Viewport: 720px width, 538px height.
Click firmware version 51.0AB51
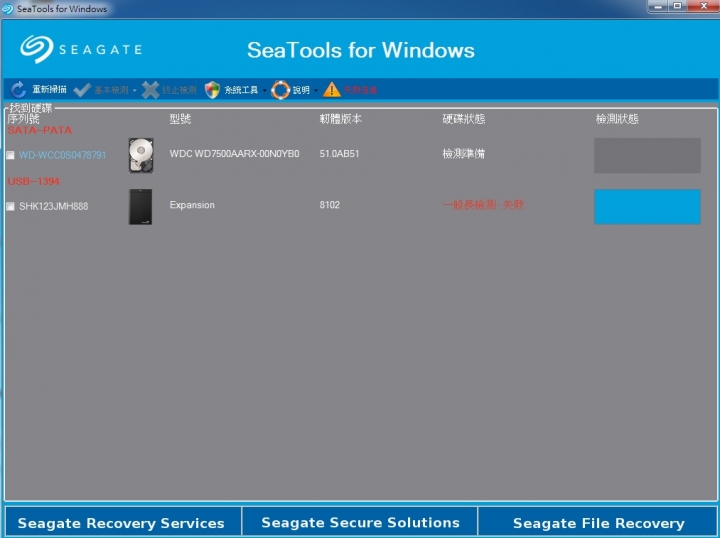coord(339,154)
